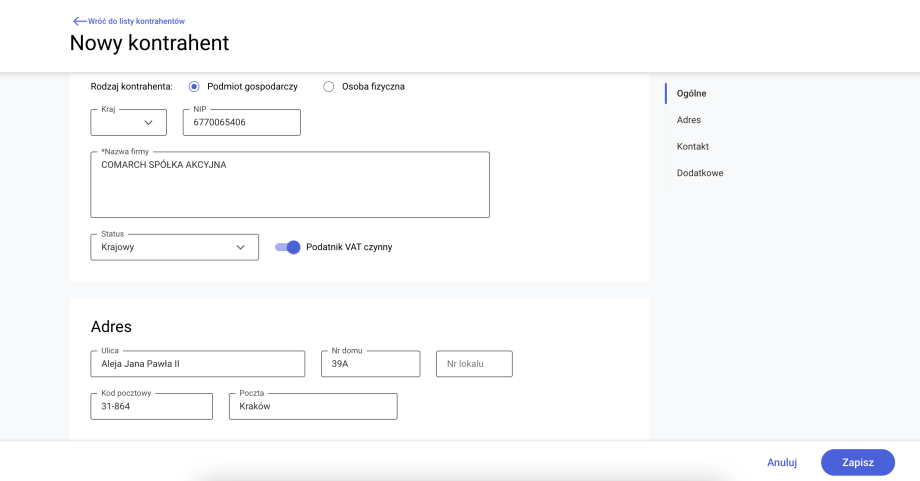The image size is (920, 481).
Task: Click into the NIP field
Action: (x=241, y=122)
